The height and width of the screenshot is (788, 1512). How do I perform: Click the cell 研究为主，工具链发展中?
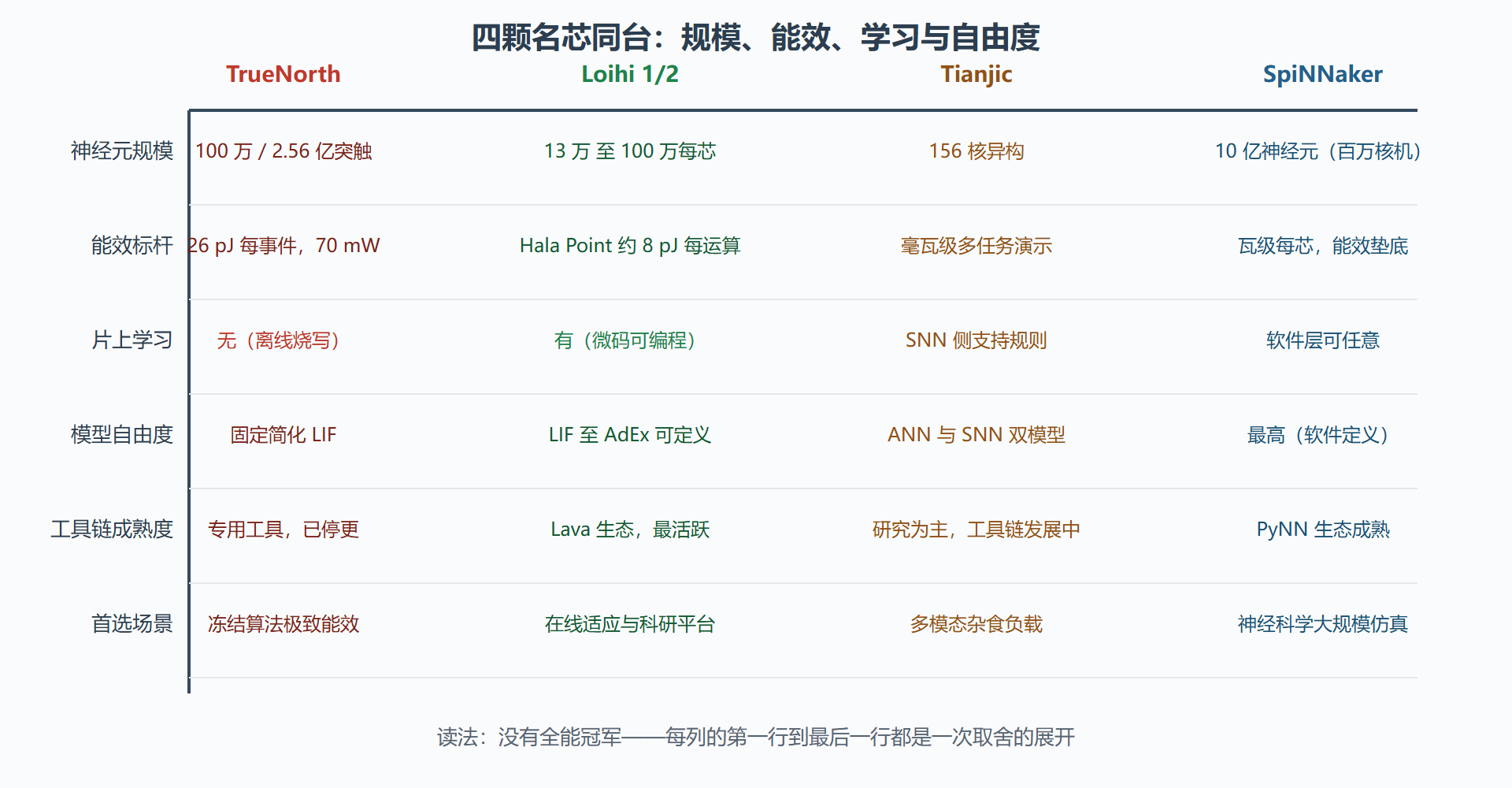(976, 529)
